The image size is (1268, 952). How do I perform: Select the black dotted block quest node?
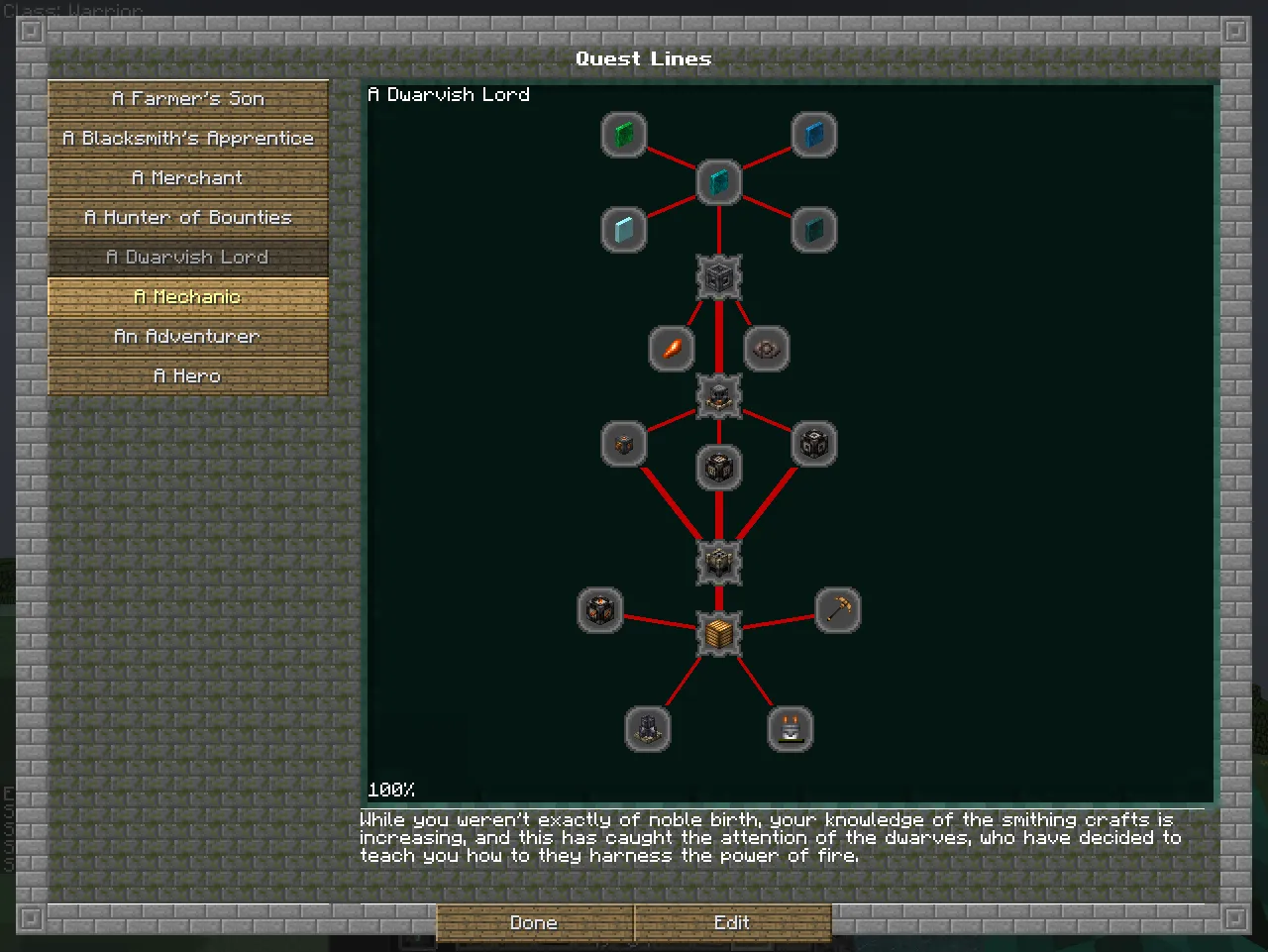click(x=814, y=444)
